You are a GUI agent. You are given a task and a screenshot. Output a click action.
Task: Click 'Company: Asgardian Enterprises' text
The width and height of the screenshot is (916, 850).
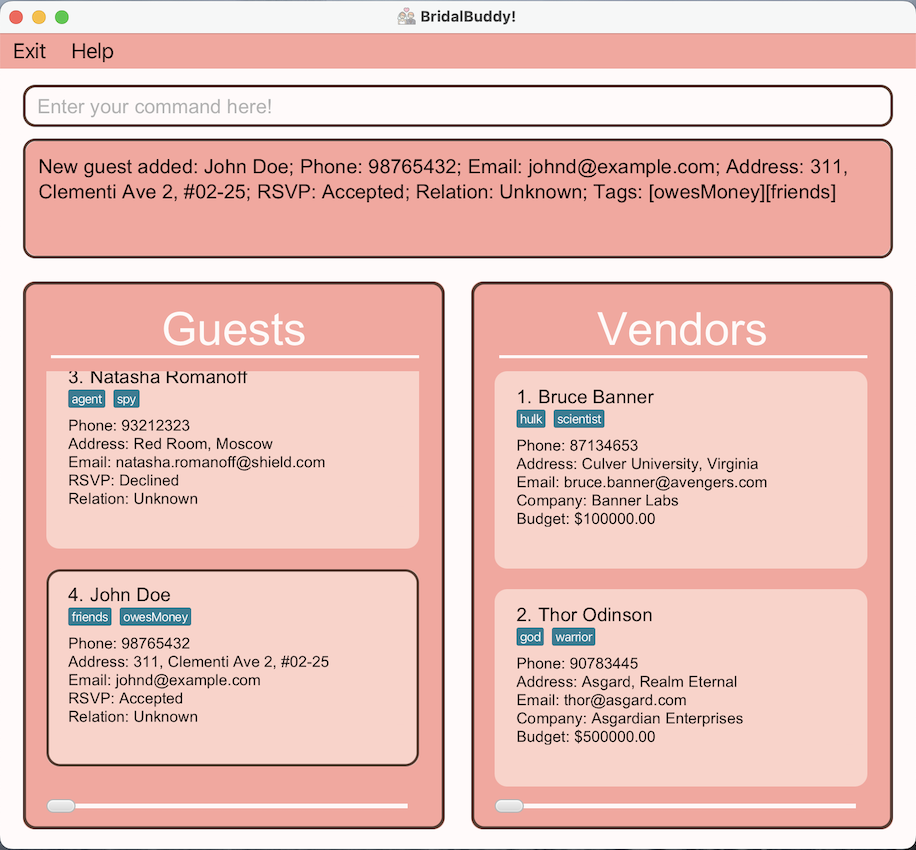(629, 719)
